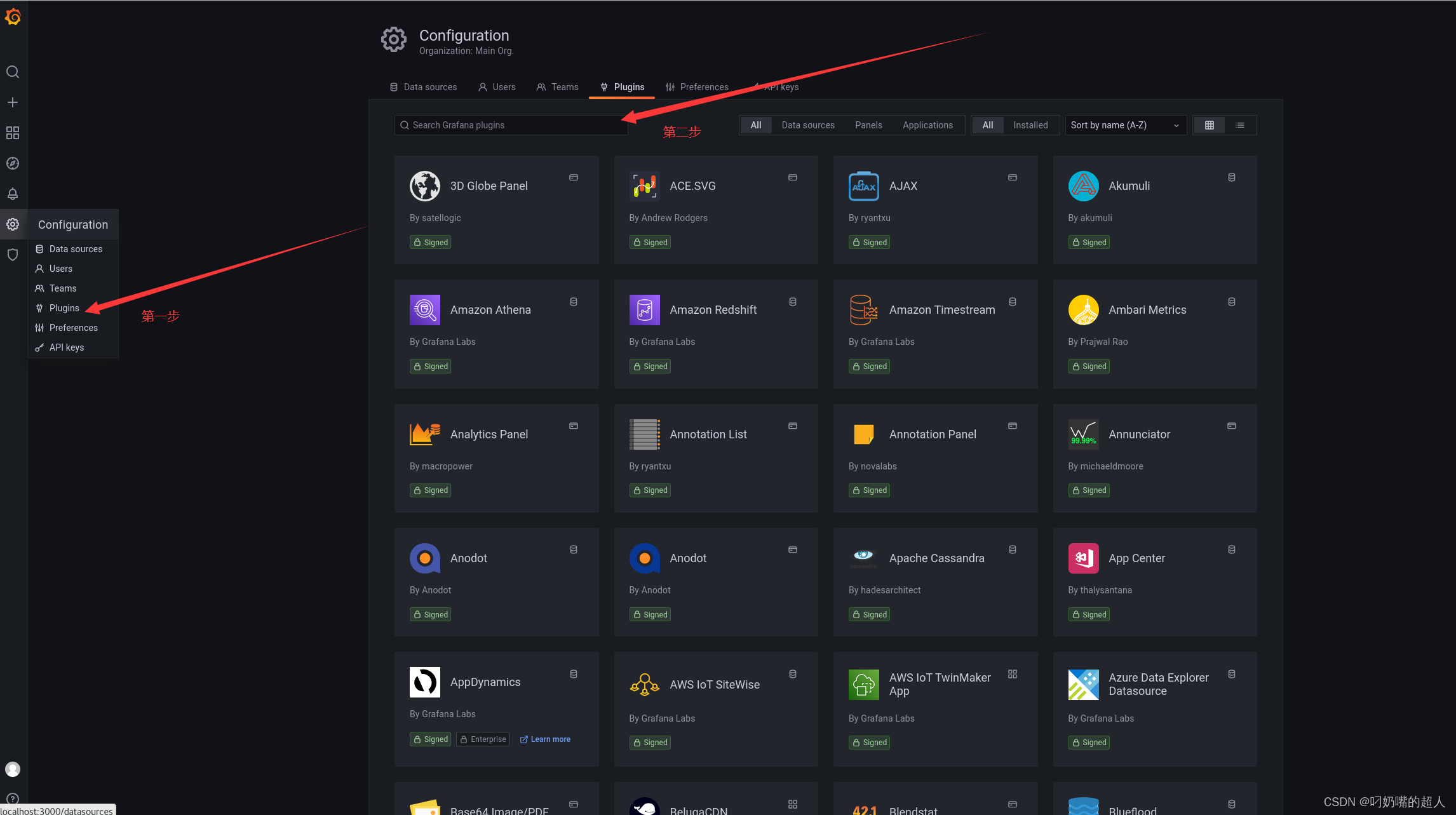
Task: Filter plugins by Applications category
Action: point(927,125)
